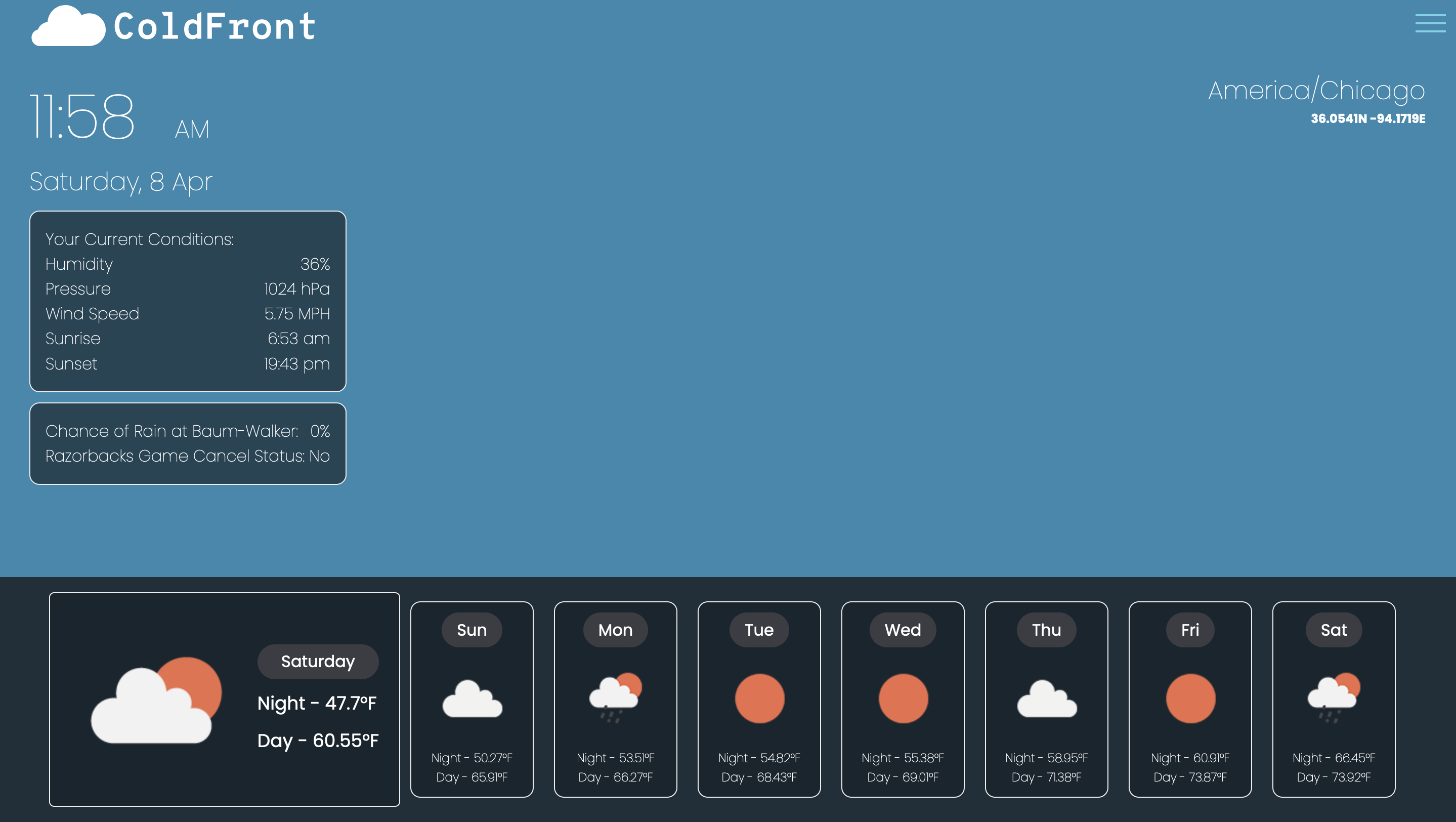
Task: Click the Wind Speed label
Action: (92, 314)
